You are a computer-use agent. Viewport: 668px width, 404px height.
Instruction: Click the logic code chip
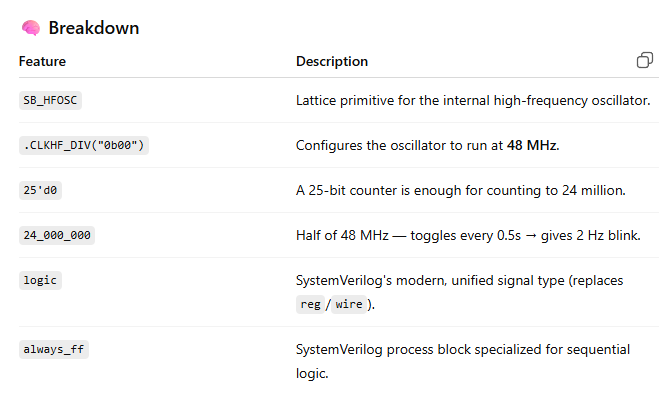(x=40, y=280)
